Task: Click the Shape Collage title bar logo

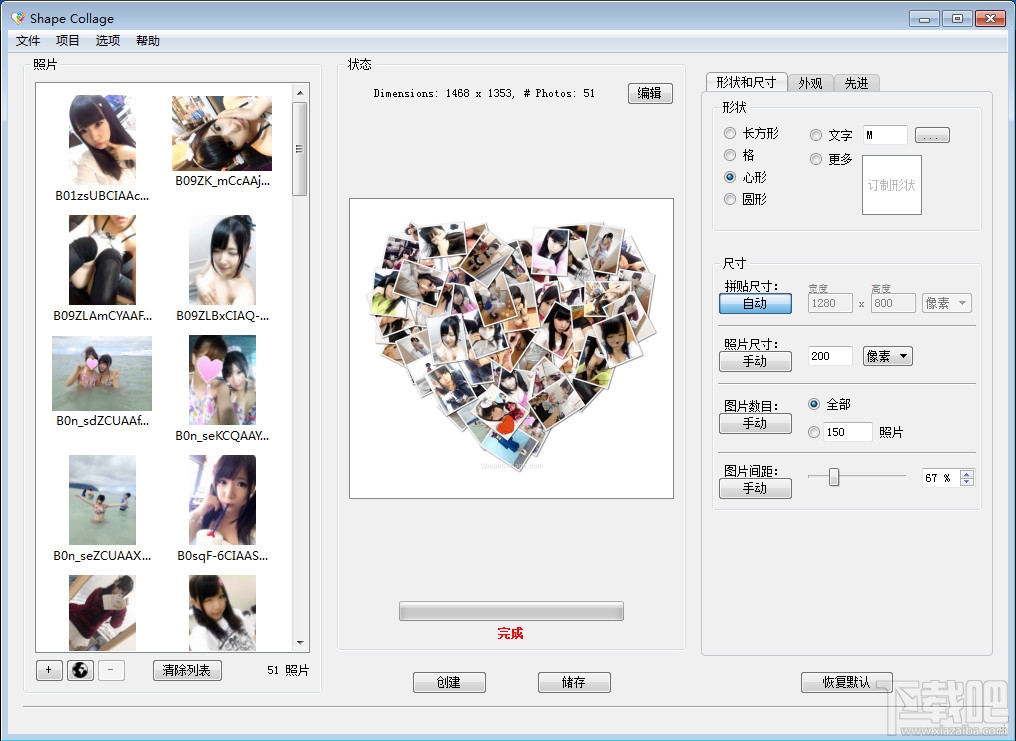Action: [18, 18]
